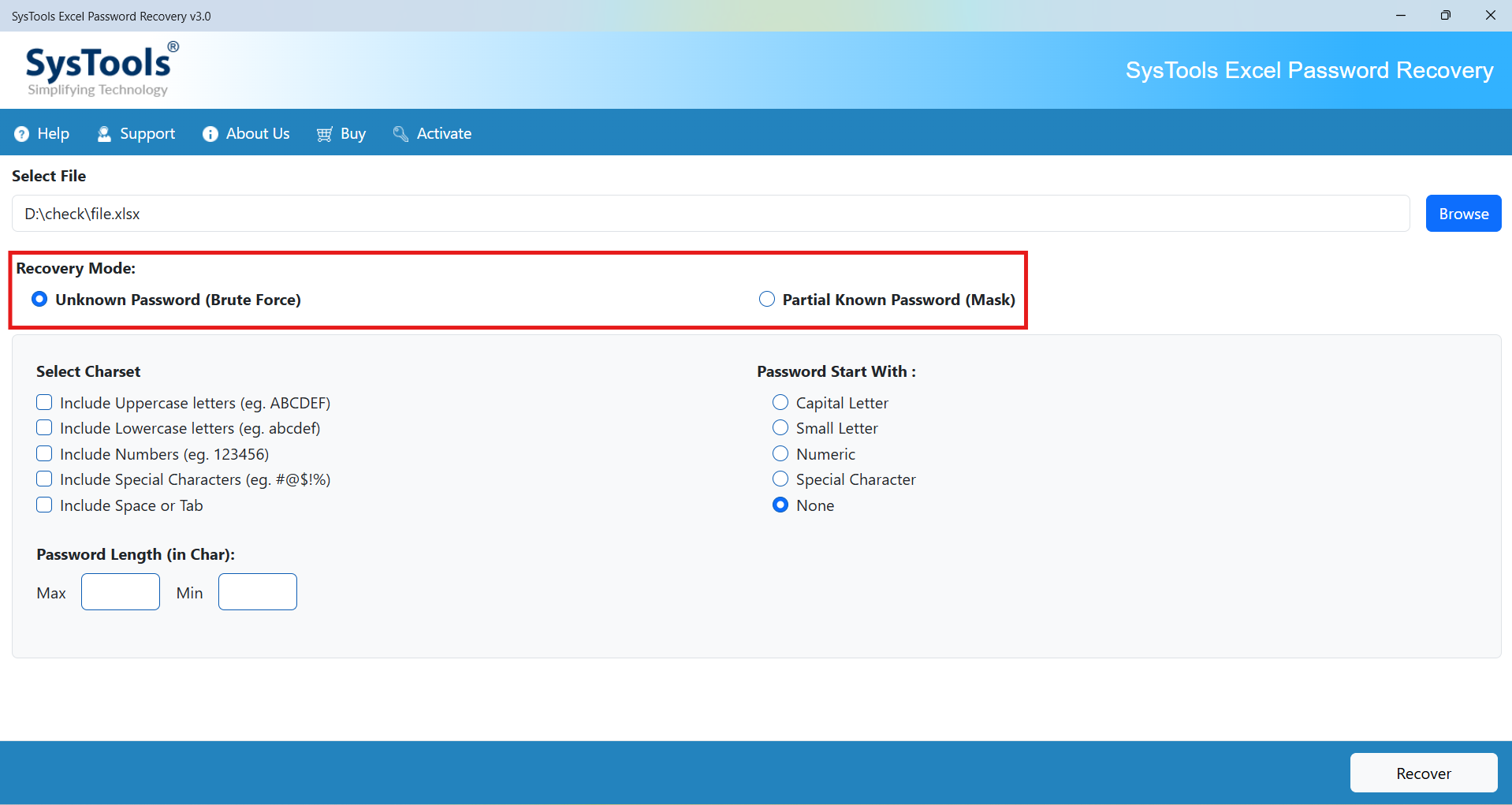
Task: Select Unknown Password (Brute Force) mode
Action: tap(39, 300)
